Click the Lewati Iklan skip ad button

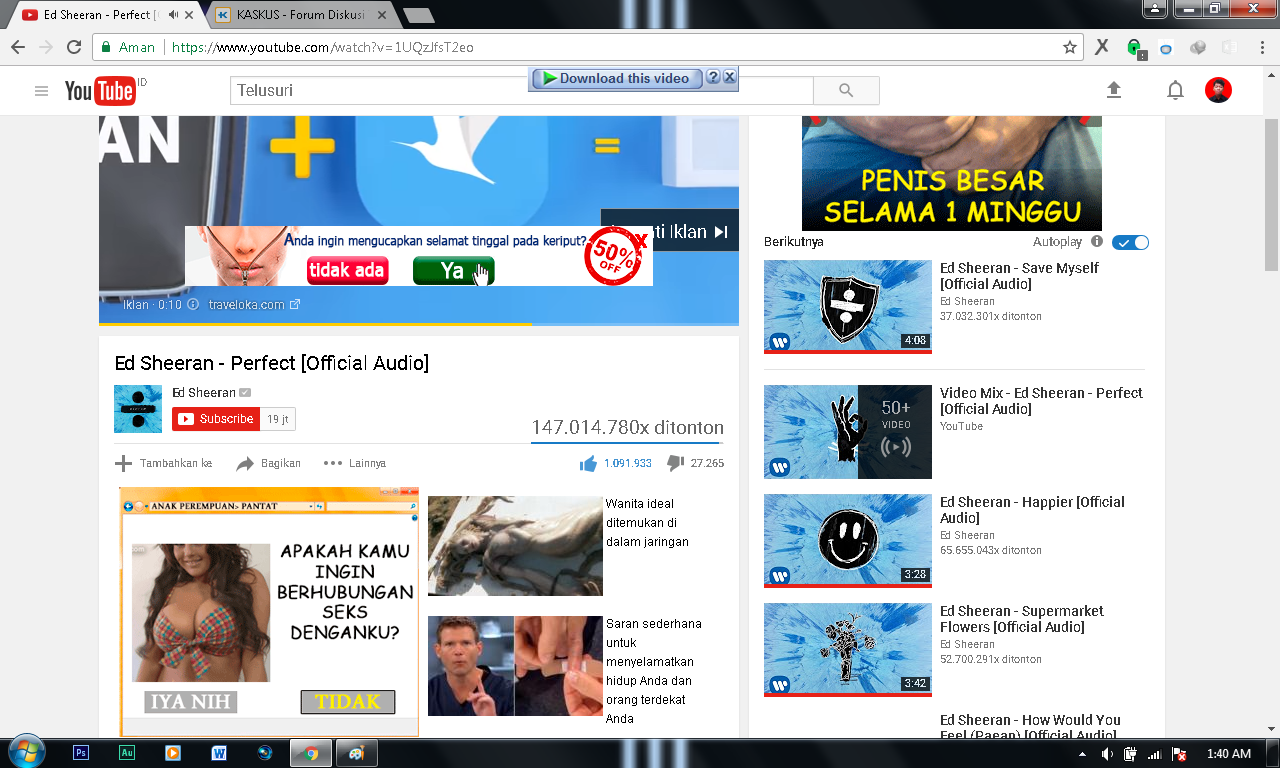click(670, 231)
